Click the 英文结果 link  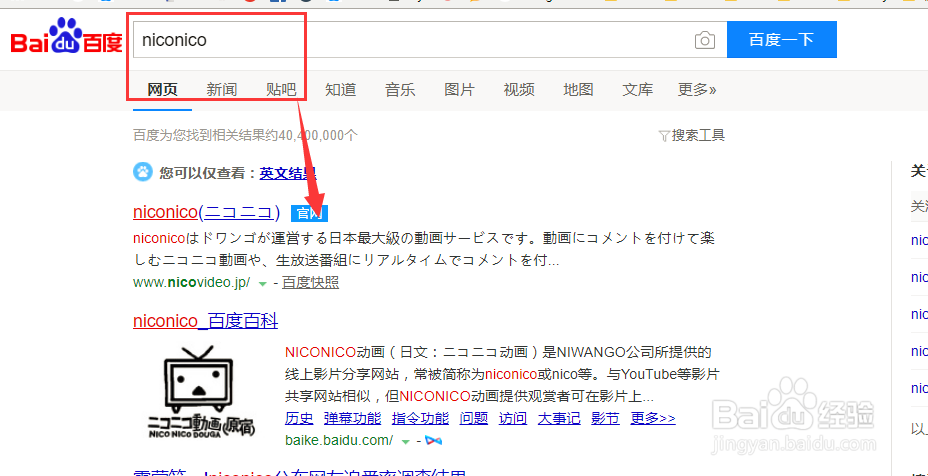click(x=288, y=173)
